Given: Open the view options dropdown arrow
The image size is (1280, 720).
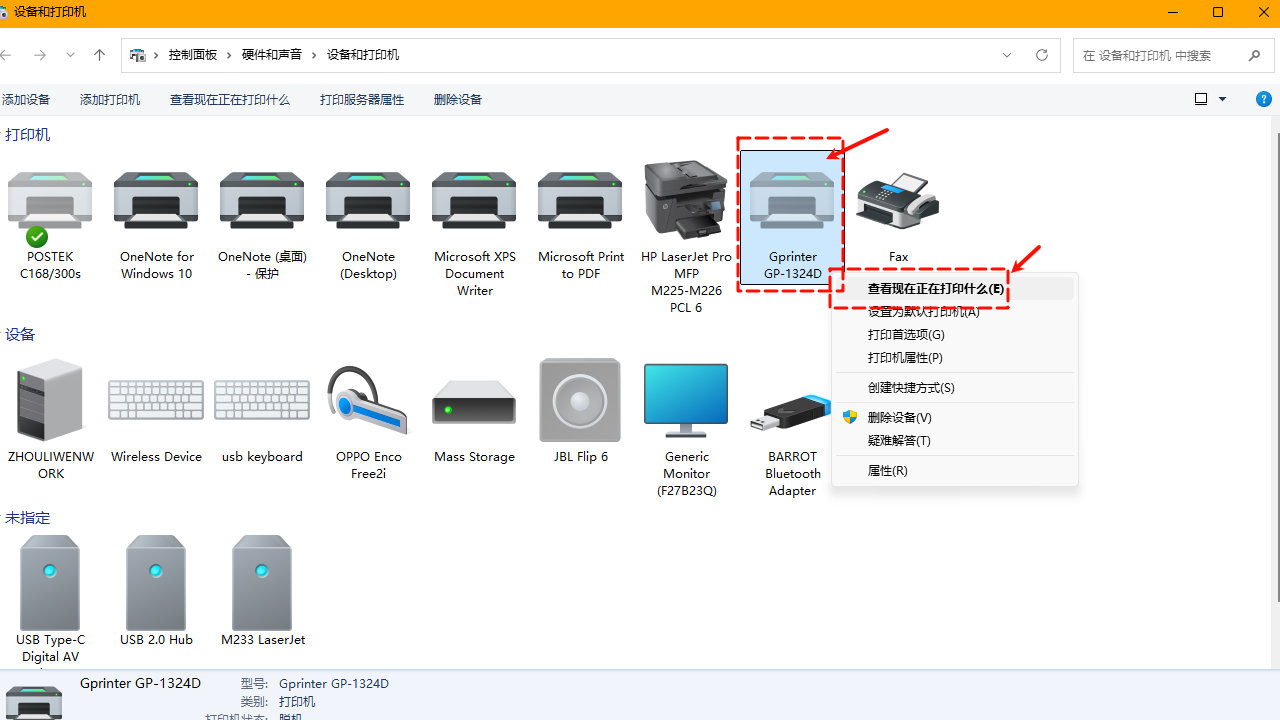Looking at the screenshot, I should 1223,99.
